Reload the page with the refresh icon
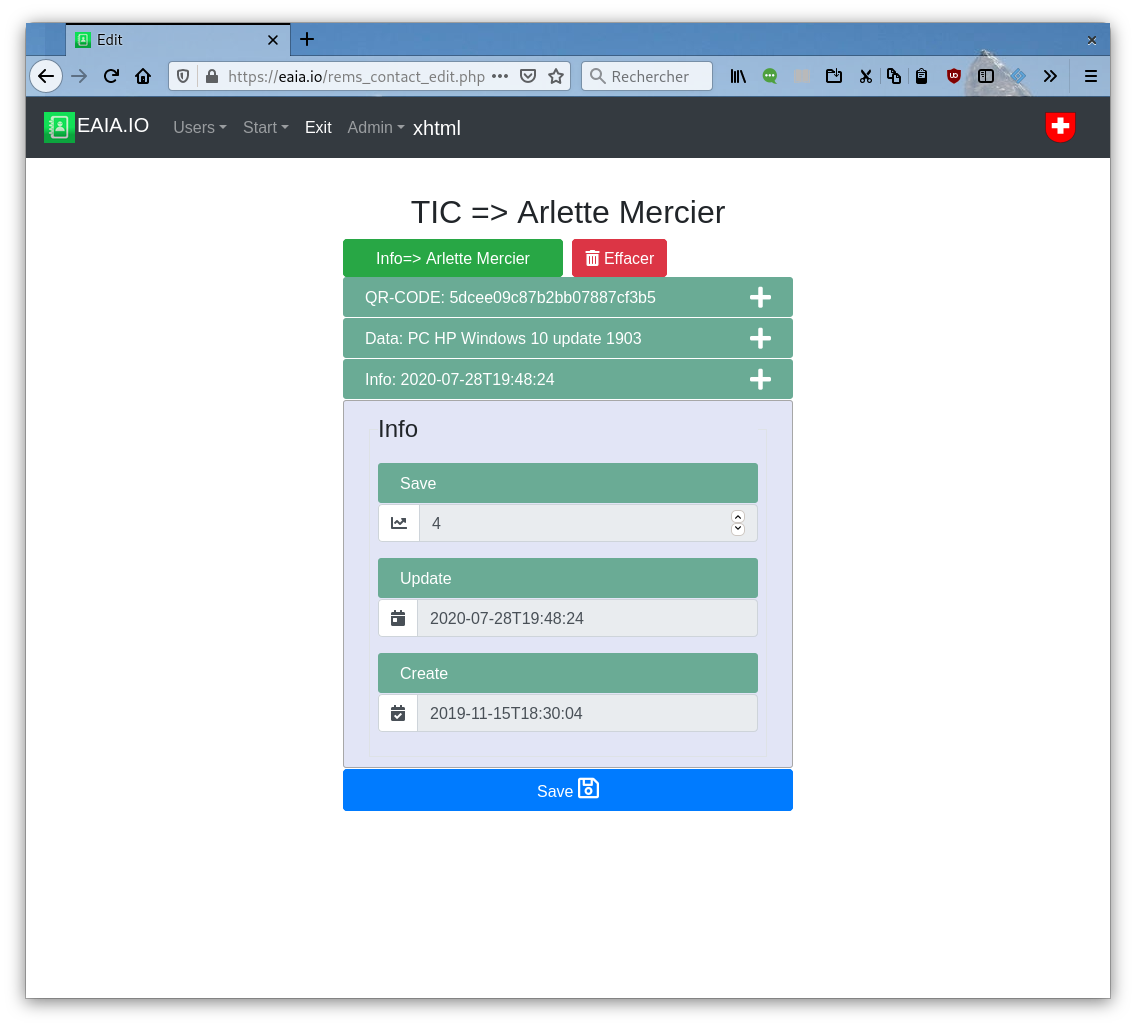The height and width of the screenshot is (1027, 1136). [x=111, y=76]
